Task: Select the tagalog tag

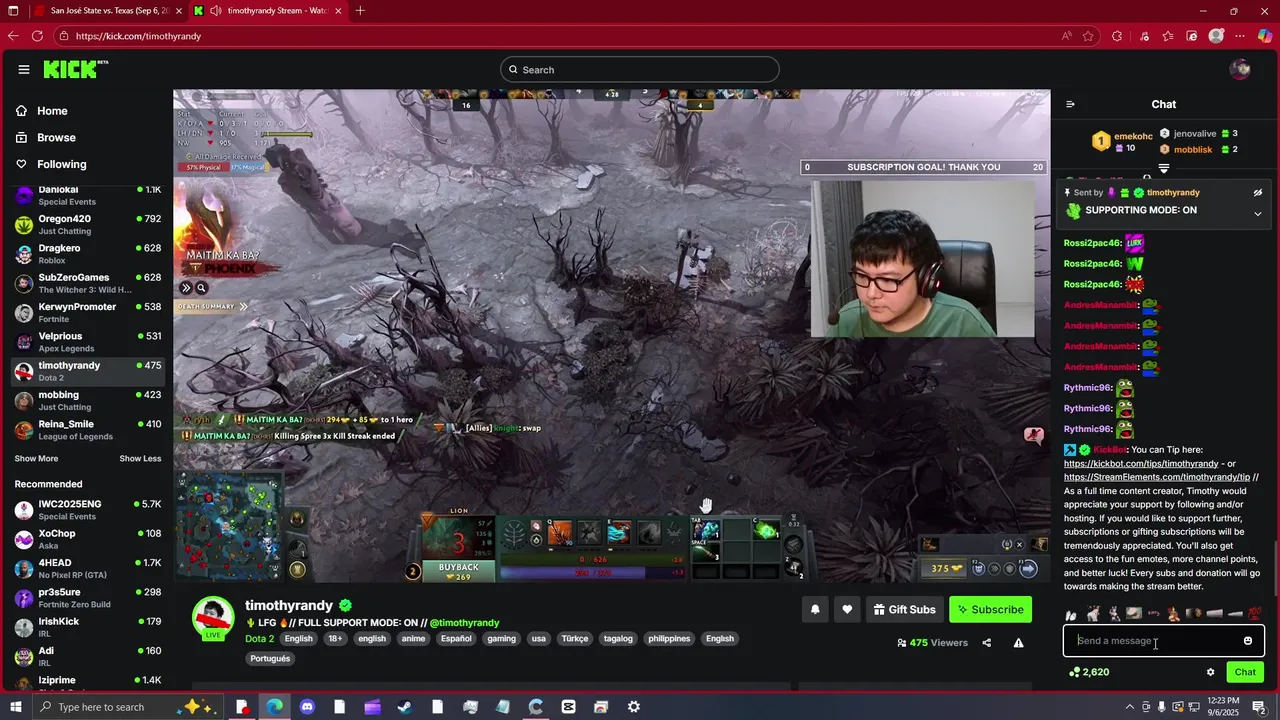Action: [x=618, y=639]
